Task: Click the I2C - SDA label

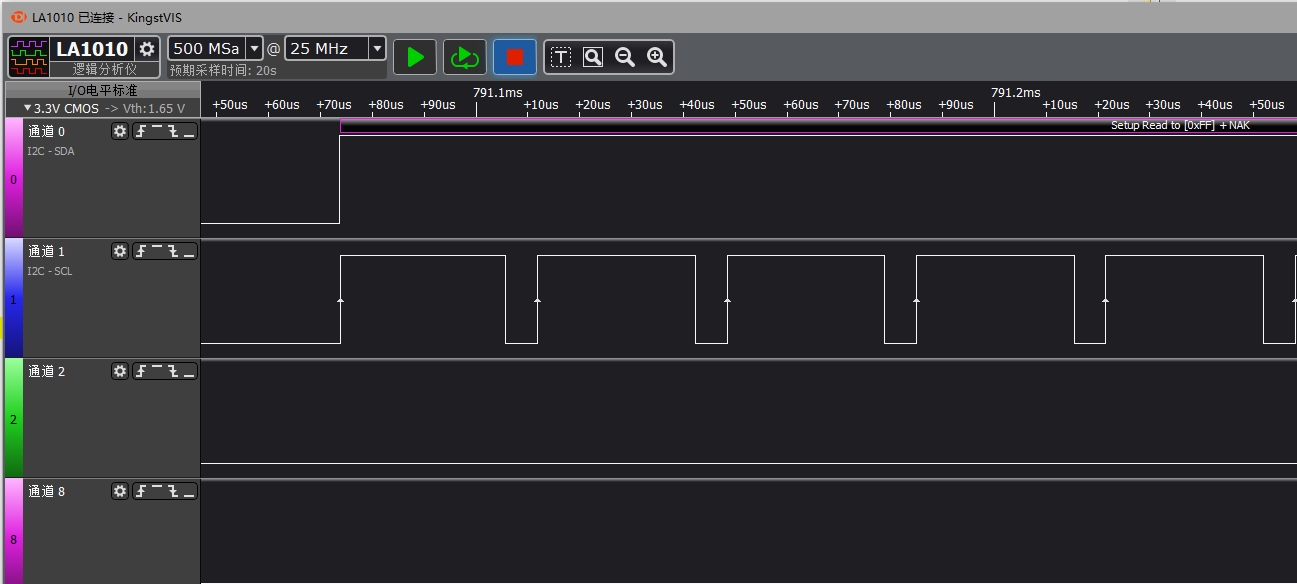Action: pos(51,151)
